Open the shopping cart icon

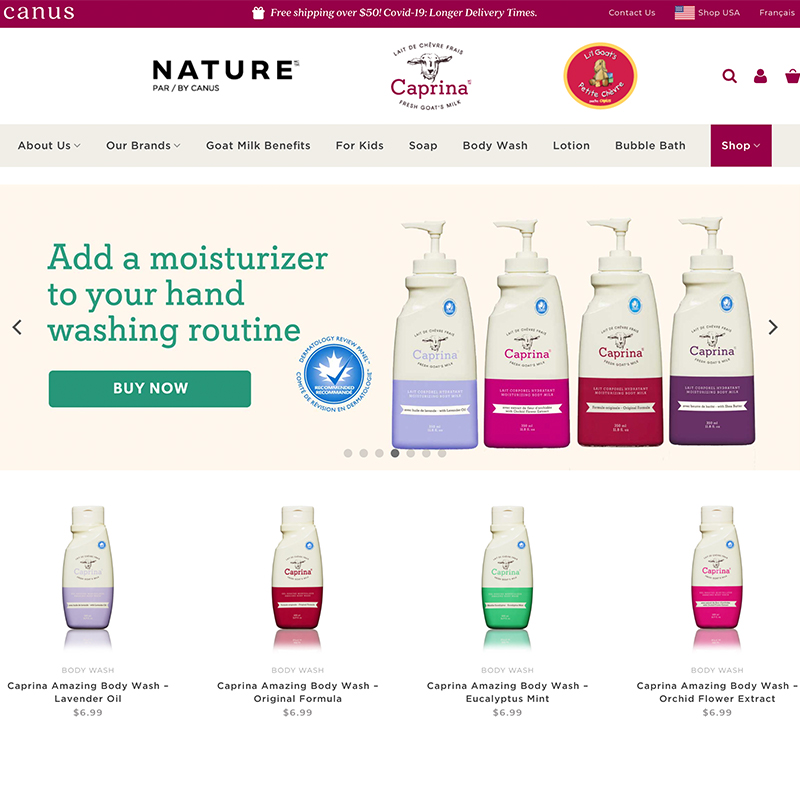click(x=792, y=76)
